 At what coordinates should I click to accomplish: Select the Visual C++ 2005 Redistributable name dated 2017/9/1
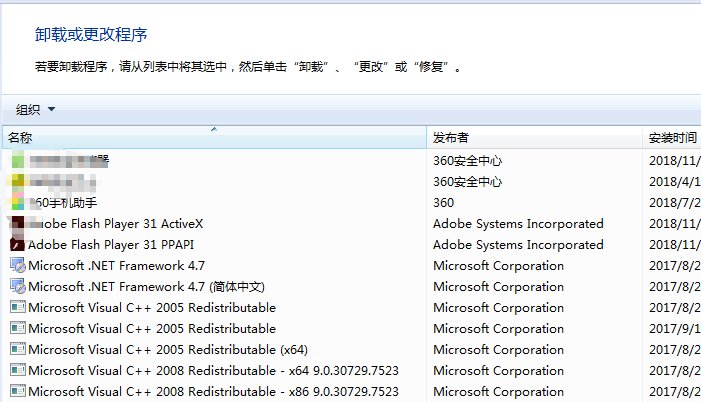click(152, 329)
